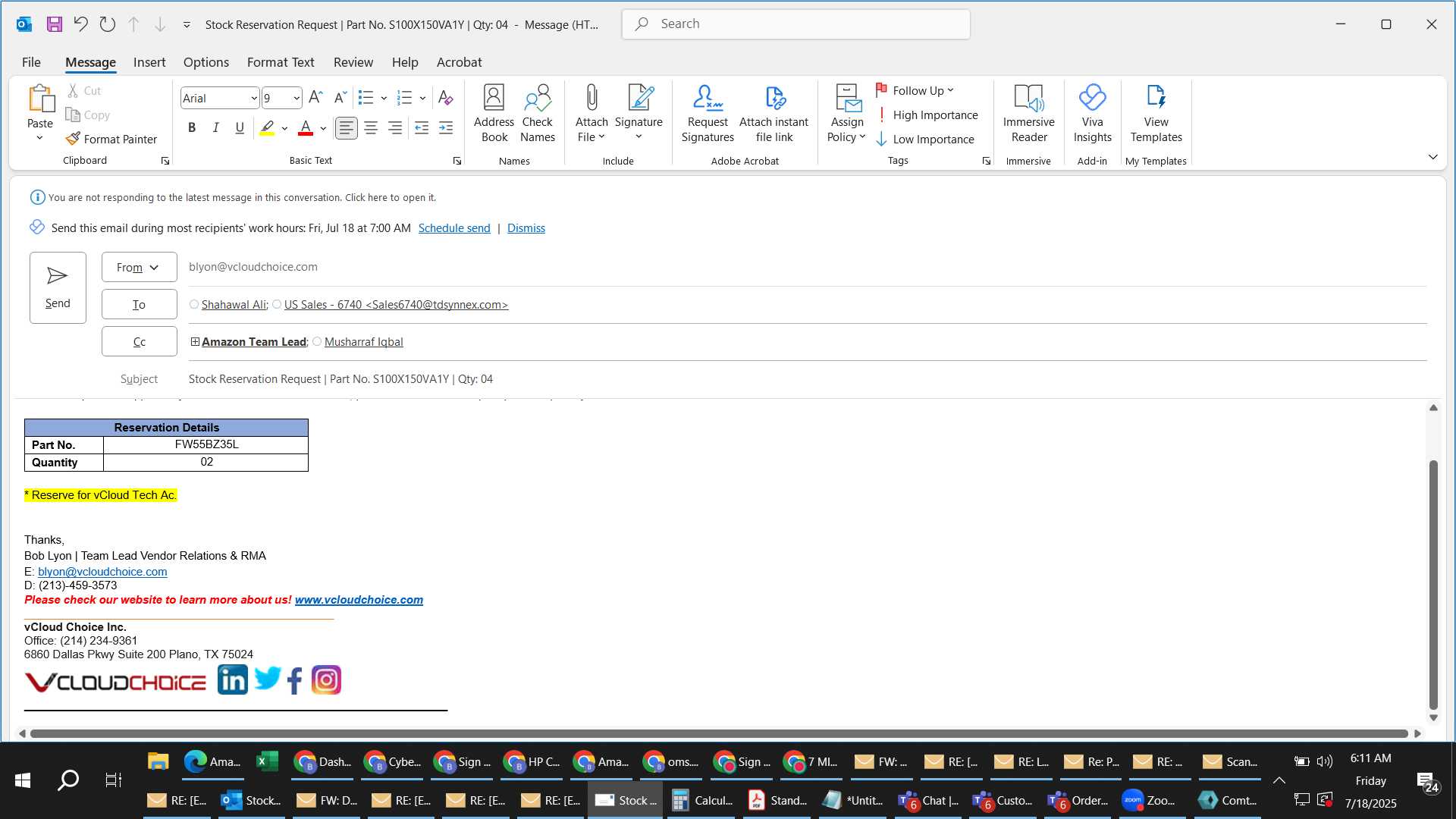Save the message with the floppy disk icon
Screen dimensions: 1456x819
click(x=54, y=24)
